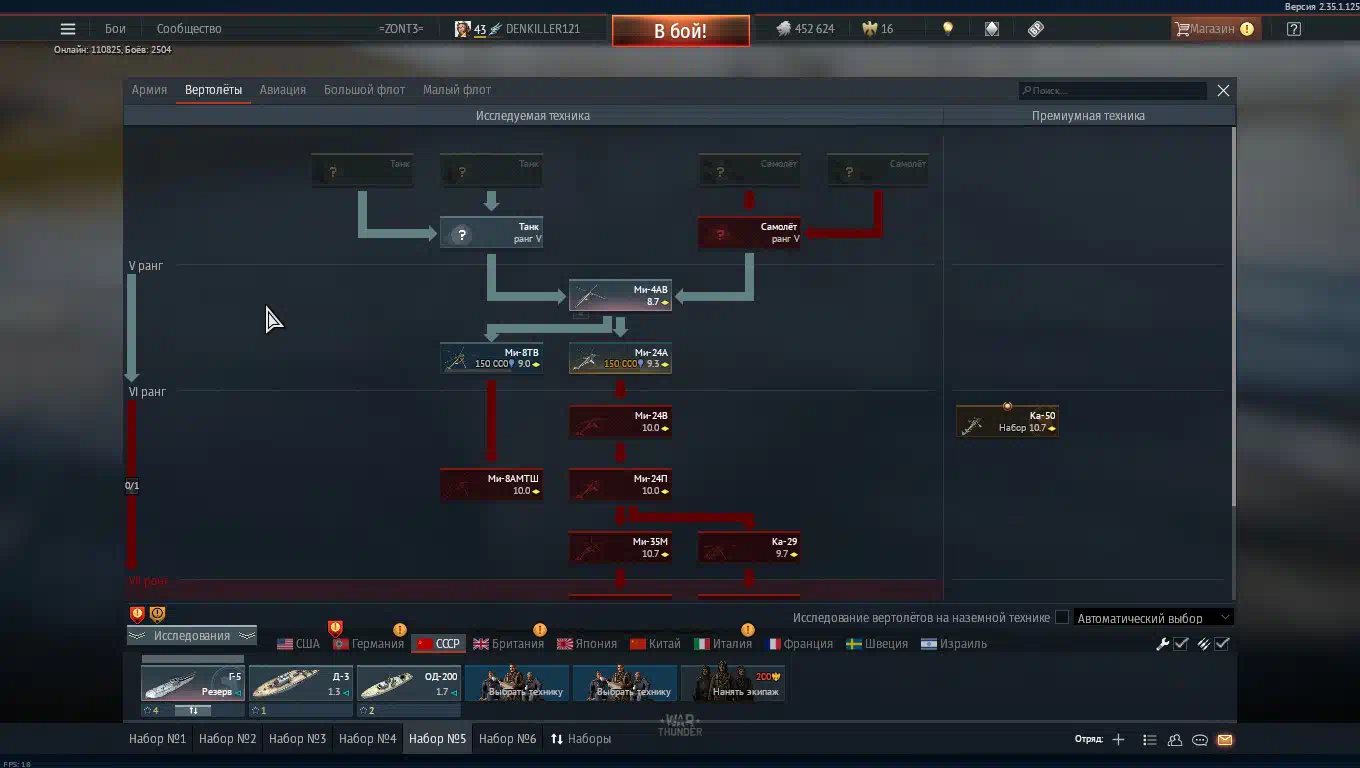Screen dimensions: 1360x768
Task: Switch to the Большой флот tab
Action: tap(364, 90)
